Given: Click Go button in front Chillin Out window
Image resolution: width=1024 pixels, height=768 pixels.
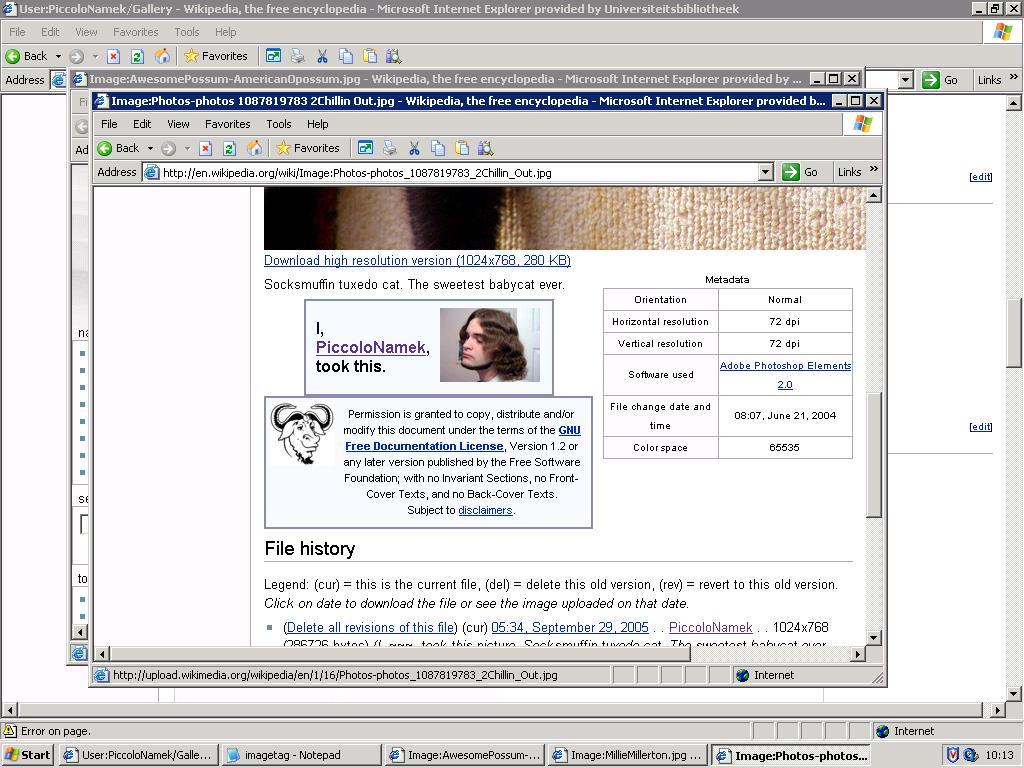Looking at the screenshot, I should point(801,172).
